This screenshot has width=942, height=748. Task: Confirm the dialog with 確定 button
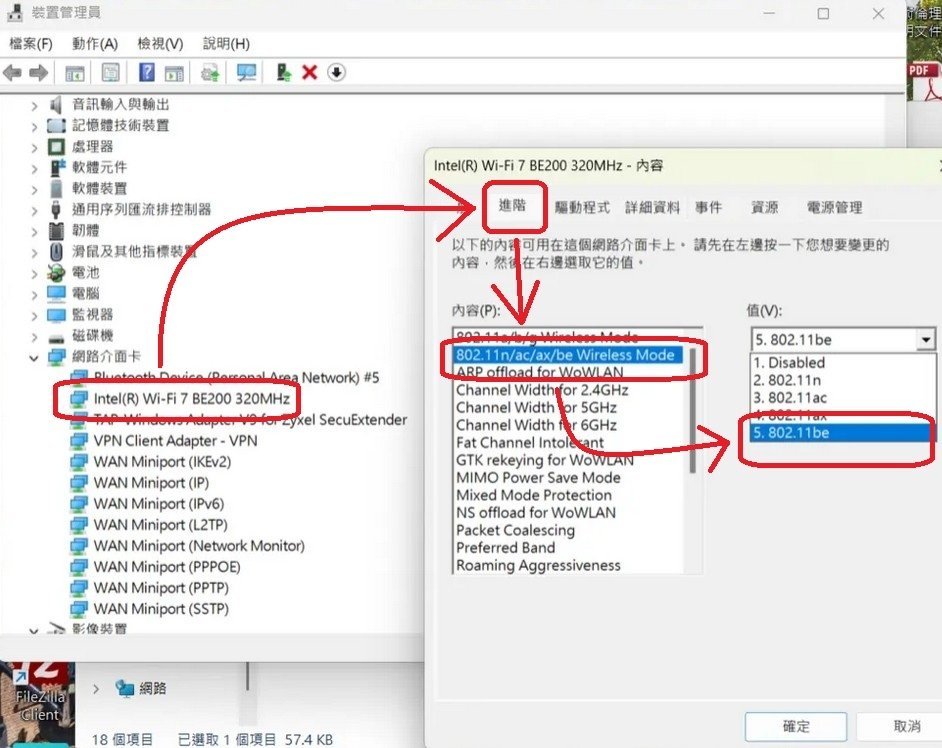[x=796, y=726]
